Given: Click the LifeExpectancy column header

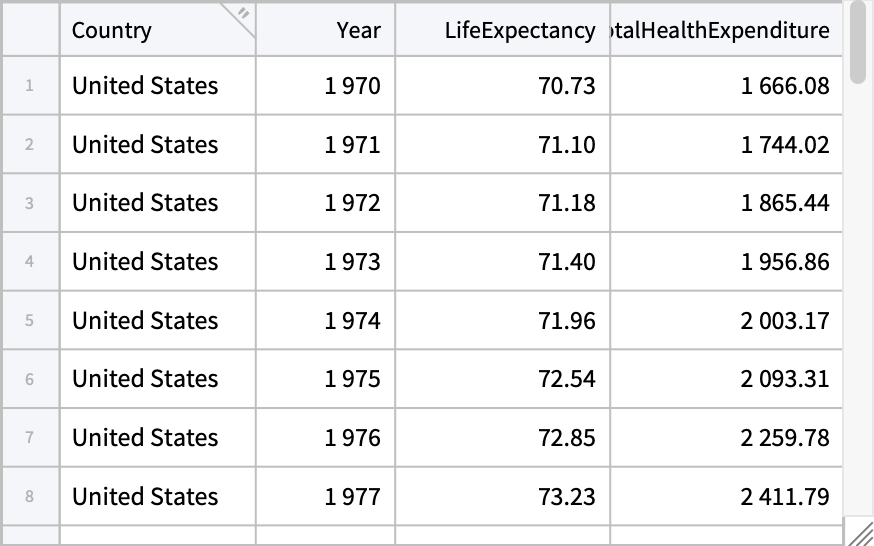Looking at the screenshot, I should pos(503,30).
